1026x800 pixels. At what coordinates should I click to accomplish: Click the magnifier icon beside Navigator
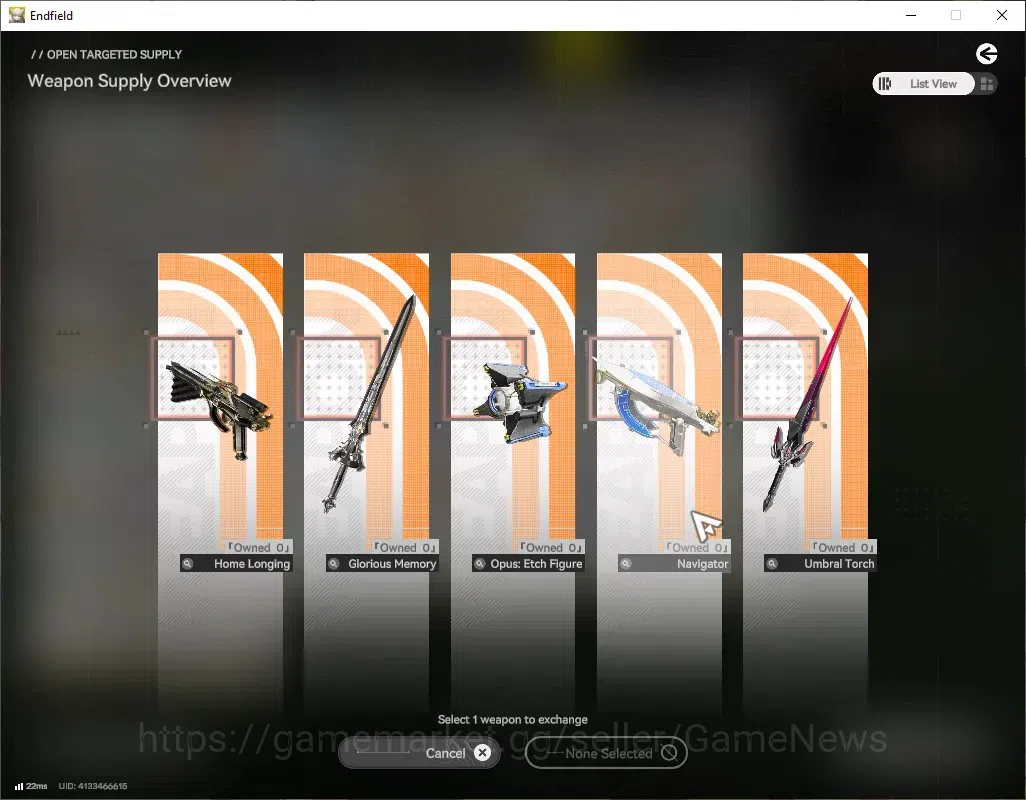[x=626, y=563]
